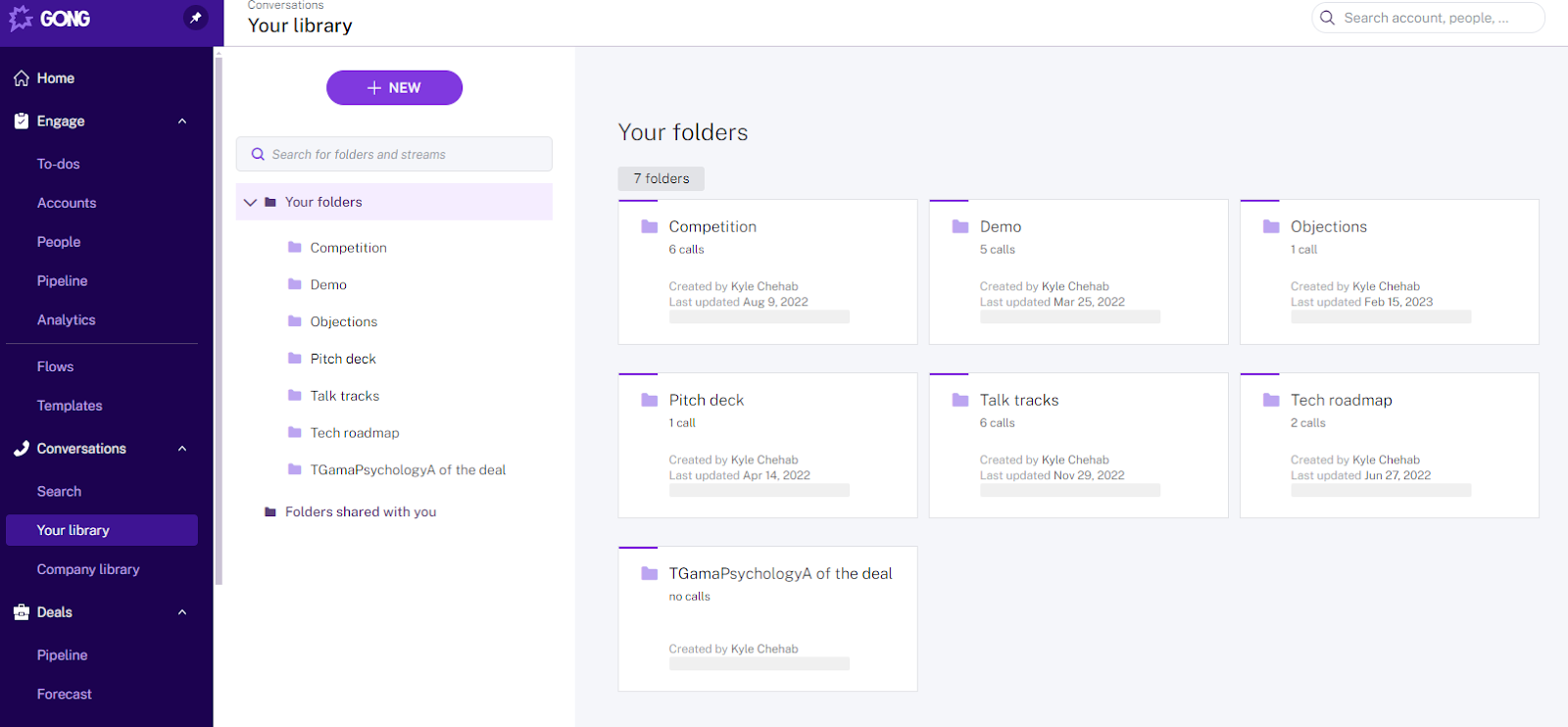Screen dimensions: 1568x727
Task: Open the Demo folder card title
Action: click(x=1001, y=226)
